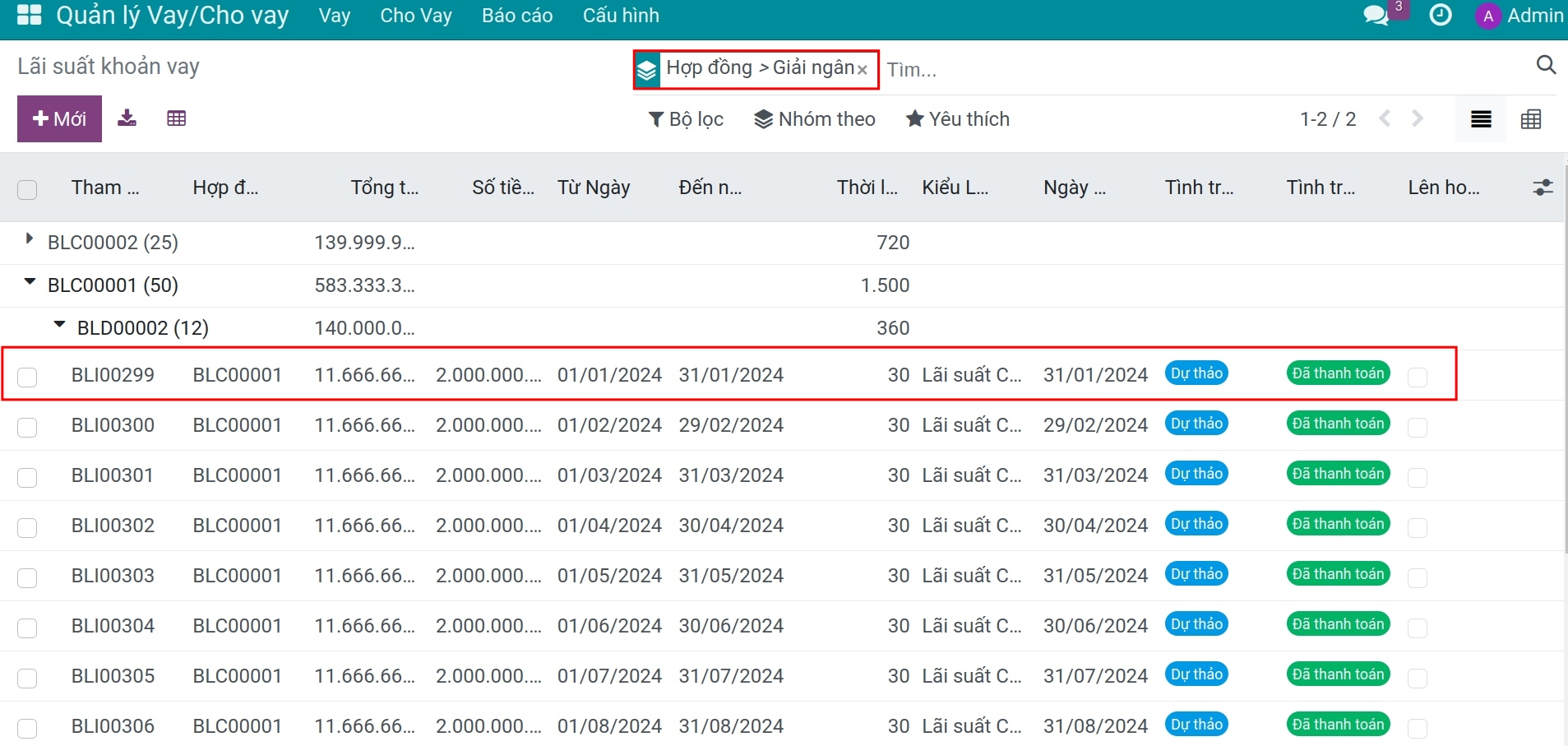Viewport: 1568px width, 746px height.
Task: Collapse the BLD00002 (12) subgroup
Action: (59, 325)
